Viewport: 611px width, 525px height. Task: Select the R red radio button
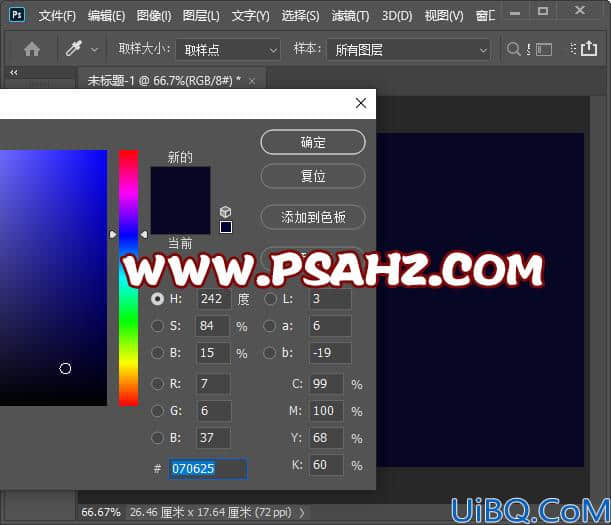click(157, 384)
